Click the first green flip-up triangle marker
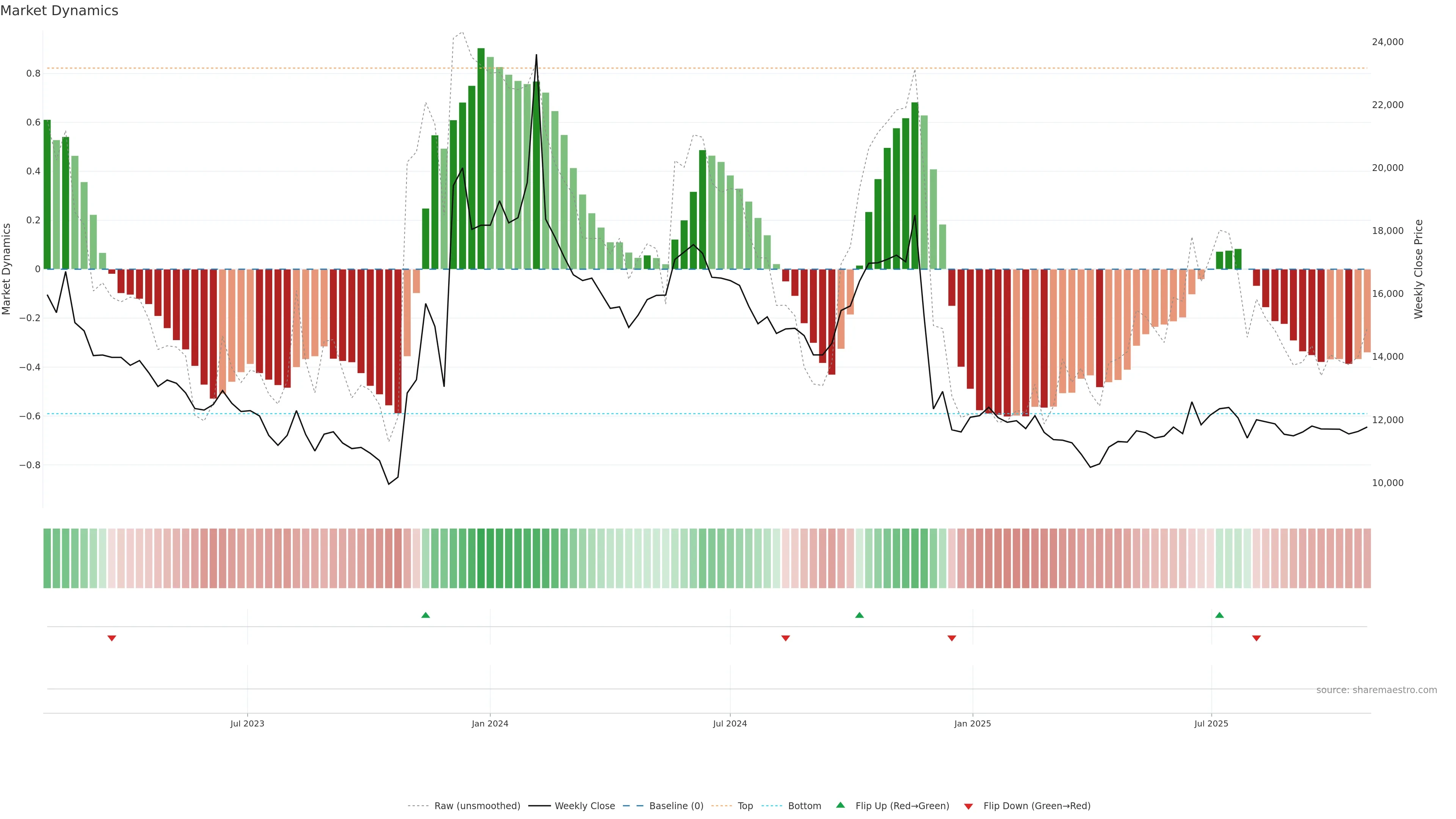 (x=425, y=615)
